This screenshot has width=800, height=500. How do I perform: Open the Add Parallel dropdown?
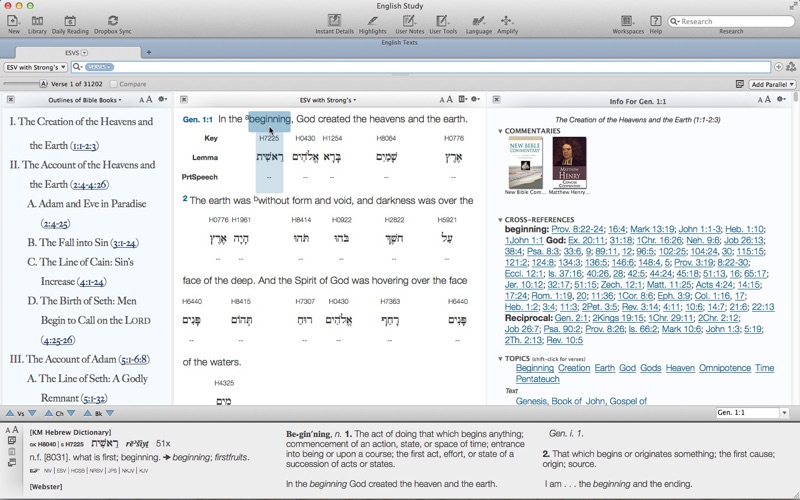pyautogui.click(x=772, y=84)
